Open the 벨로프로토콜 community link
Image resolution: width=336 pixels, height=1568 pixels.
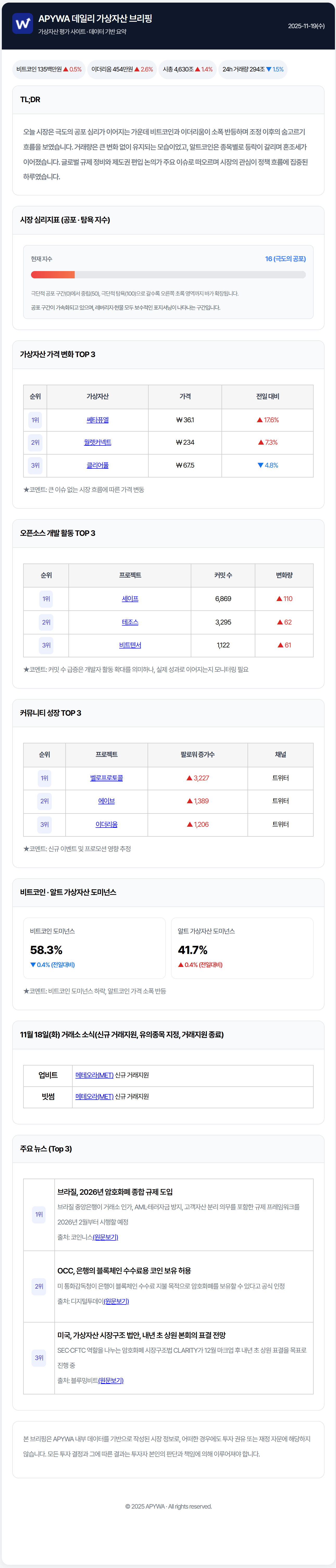106,778
